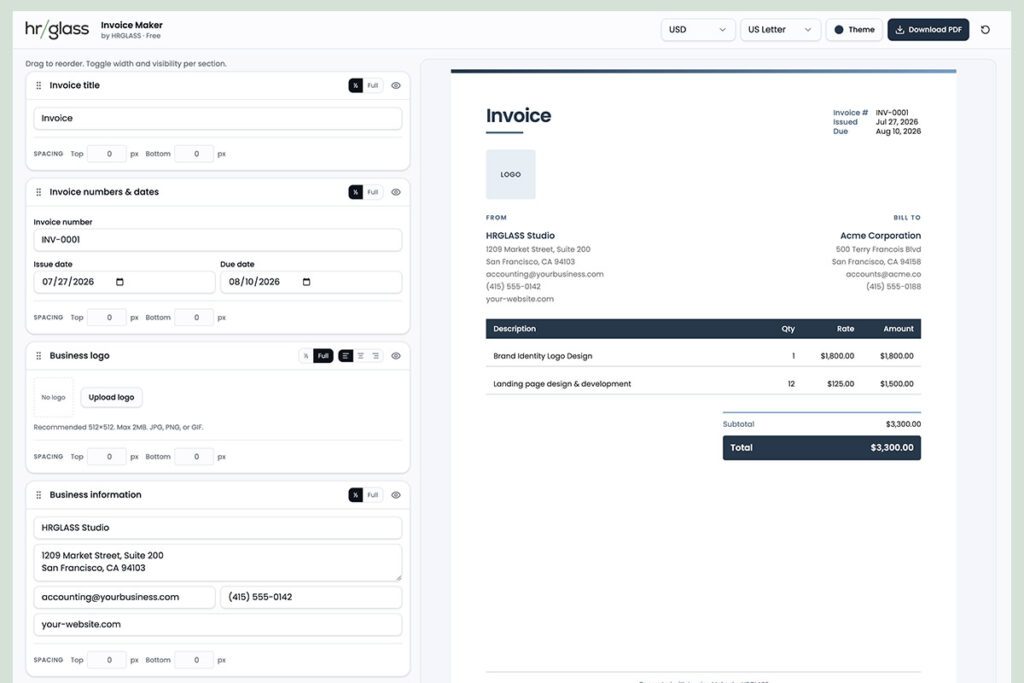The height and width of the screenshot is (683, 1024).
Task: Set Business information width to half
Action: (x=355, y=495)
